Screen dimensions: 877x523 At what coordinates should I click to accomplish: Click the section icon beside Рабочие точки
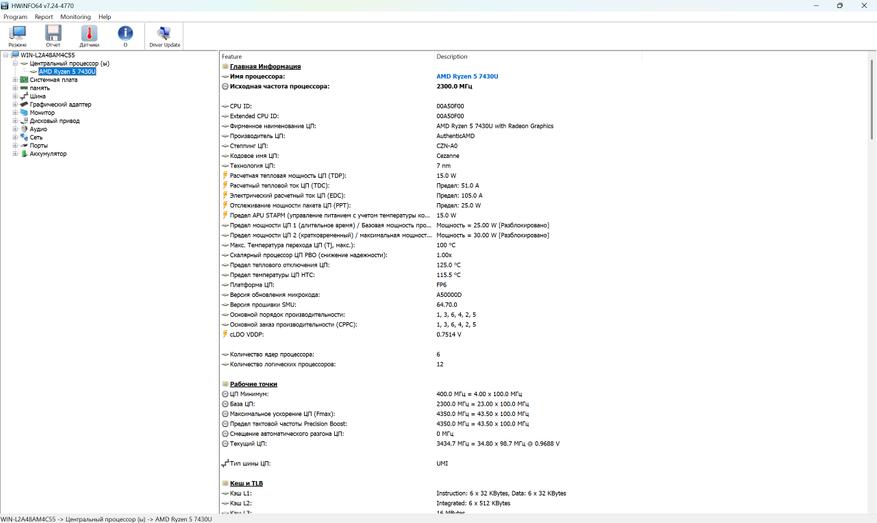(x=225, y=384)
